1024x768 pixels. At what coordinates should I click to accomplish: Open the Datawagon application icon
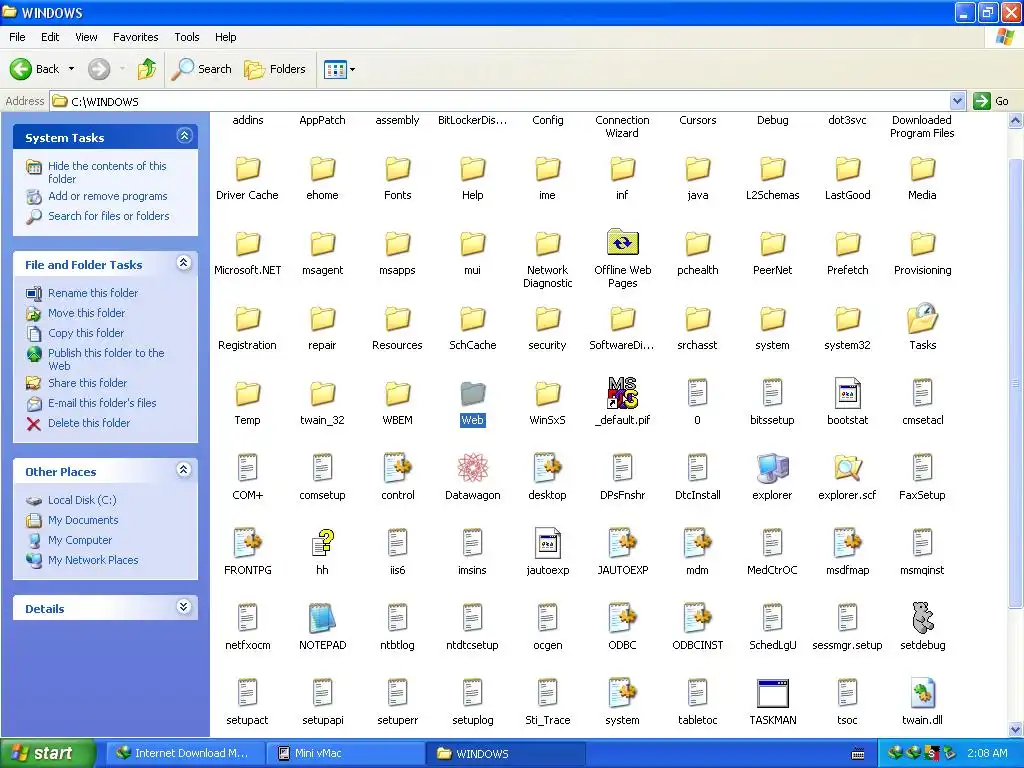point(472,468)
